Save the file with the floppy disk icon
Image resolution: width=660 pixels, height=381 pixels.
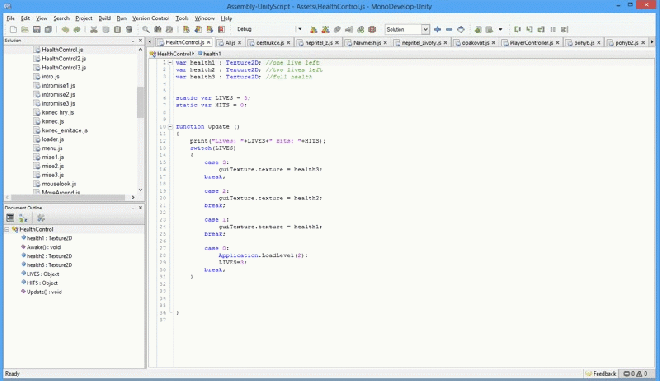[37, 29]
